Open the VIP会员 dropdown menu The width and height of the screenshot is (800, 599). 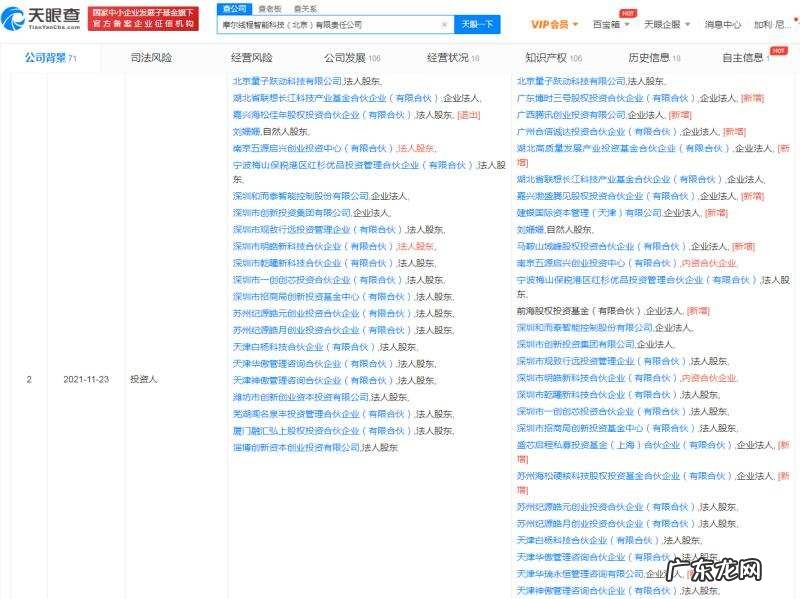coord(574,24)
